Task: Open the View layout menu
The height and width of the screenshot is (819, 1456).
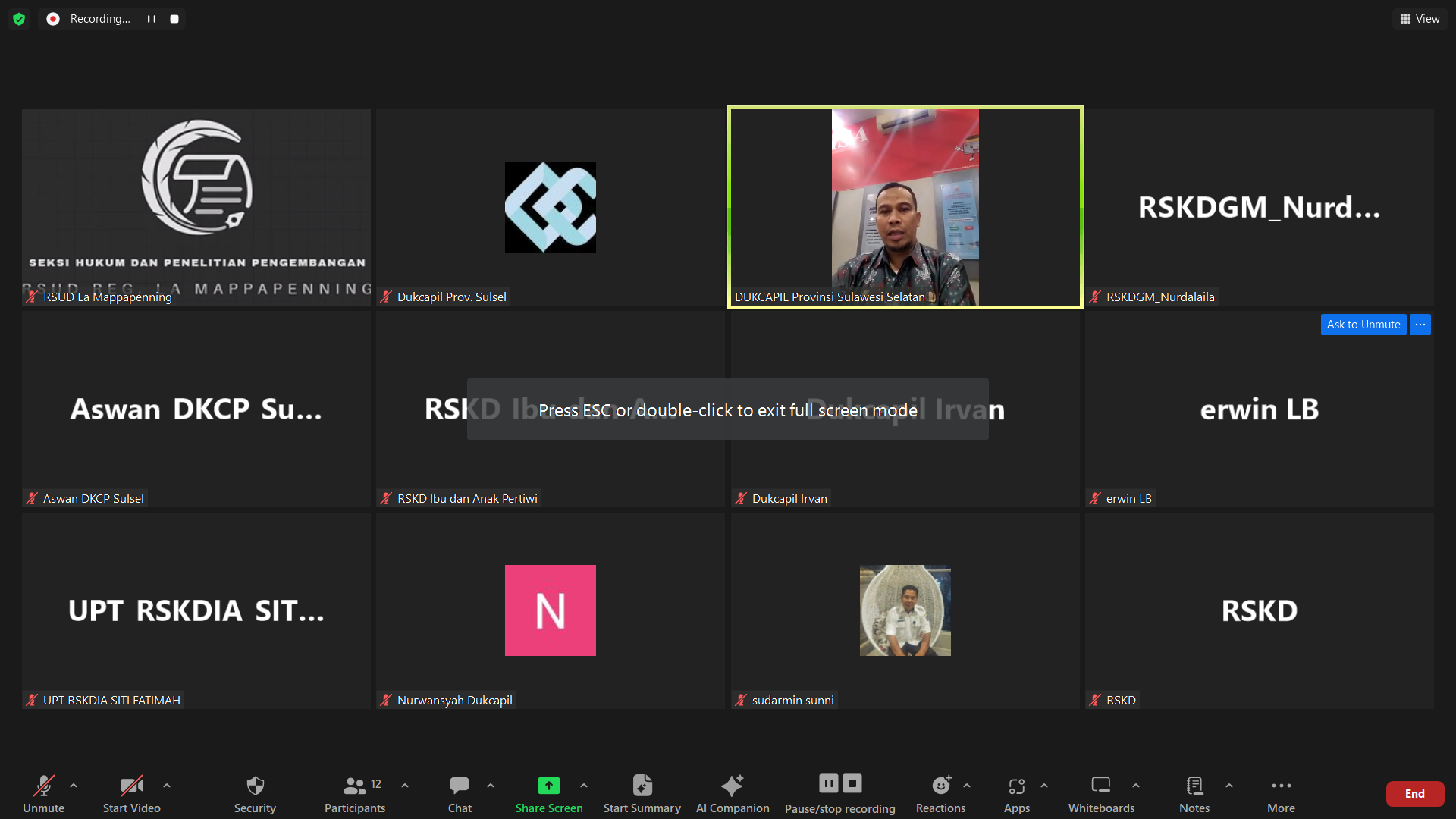Action: pyautogui.click(x=1420, y=19)
